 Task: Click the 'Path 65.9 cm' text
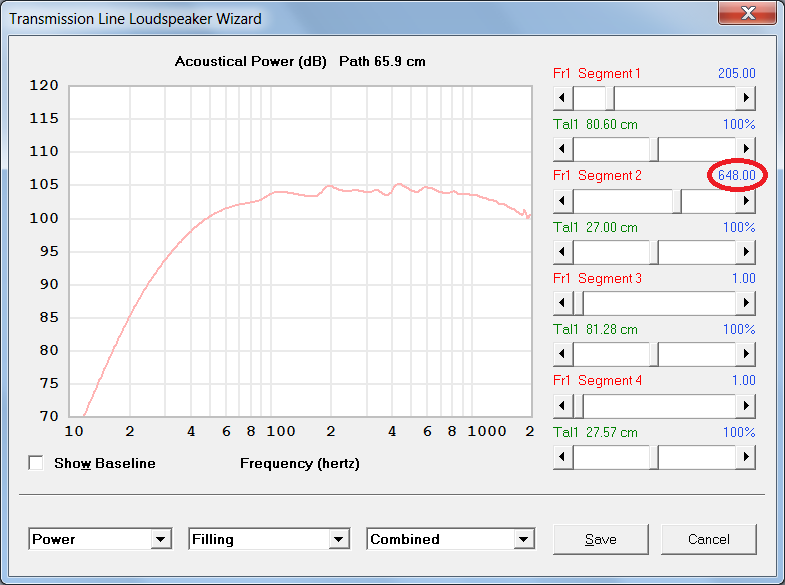point(382,62)
